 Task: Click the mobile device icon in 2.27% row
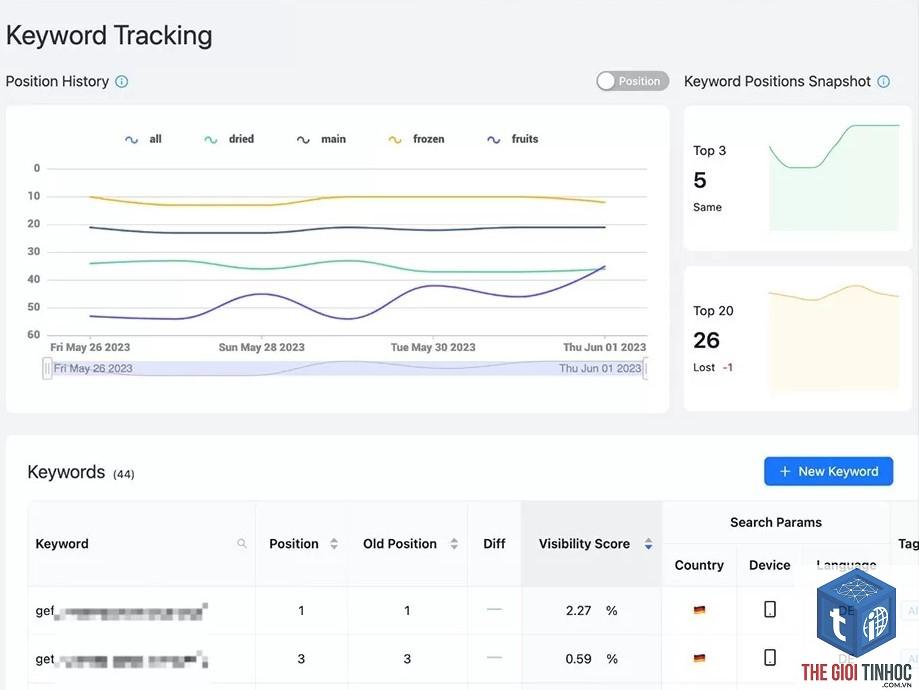click(770, 610)
